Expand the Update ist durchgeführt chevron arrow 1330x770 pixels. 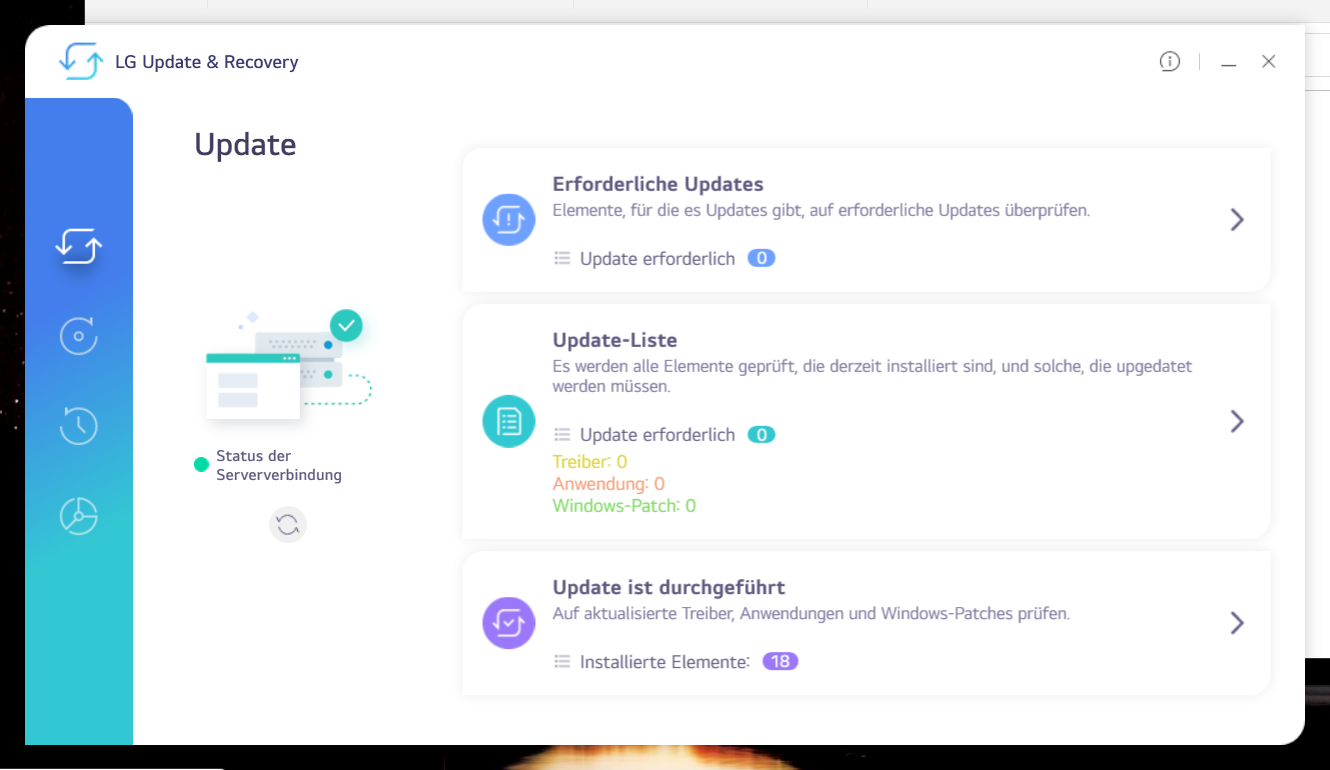tap(1237, 623)
